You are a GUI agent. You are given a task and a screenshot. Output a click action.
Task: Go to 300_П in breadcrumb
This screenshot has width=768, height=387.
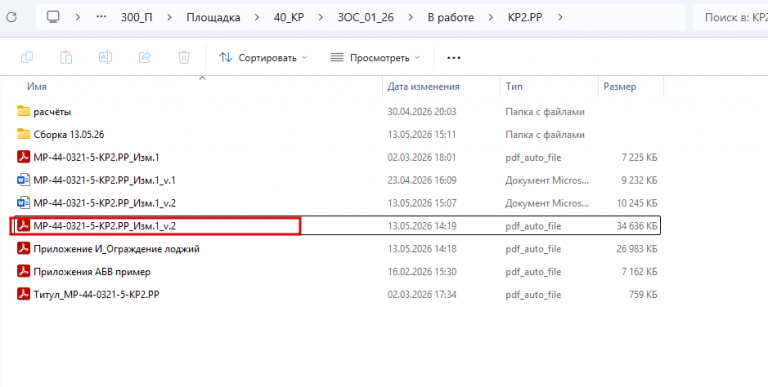tap(137, 17)
